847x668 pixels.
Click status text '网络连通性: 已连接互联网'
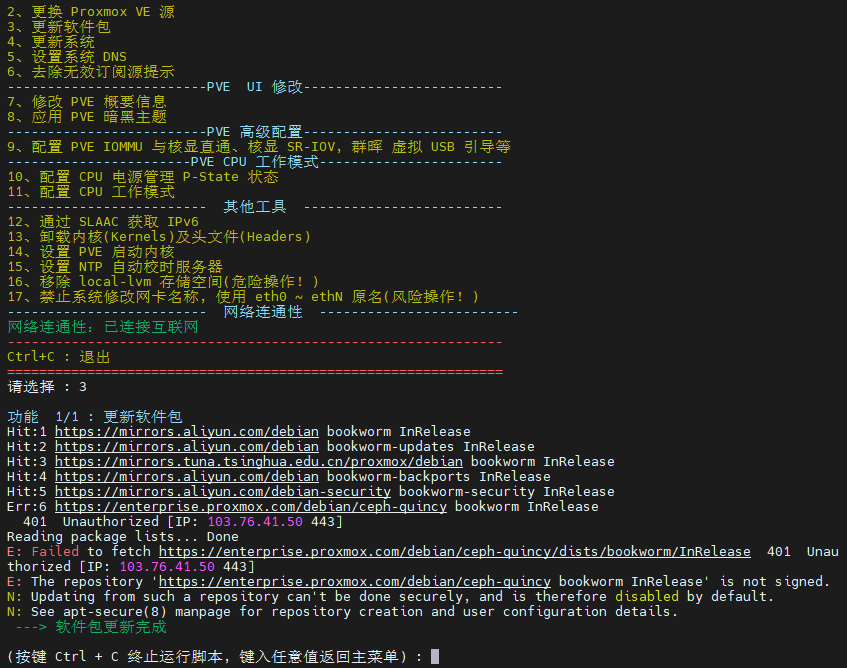point(103,327)
